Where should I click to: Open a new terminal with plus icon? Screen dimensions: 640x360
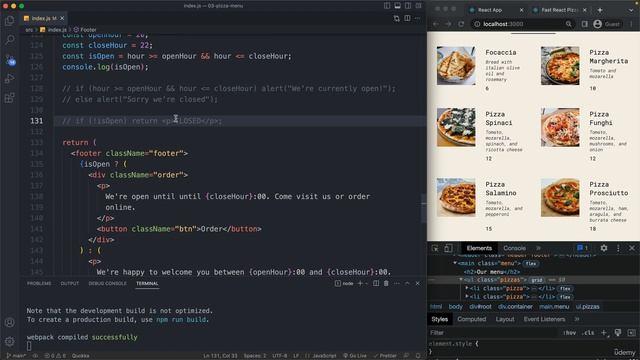click(360, 283)
